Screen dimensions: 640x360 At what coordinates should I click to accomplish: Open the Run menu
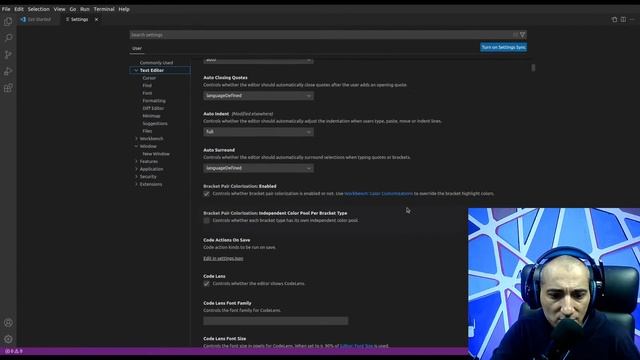tap(84, 9)
